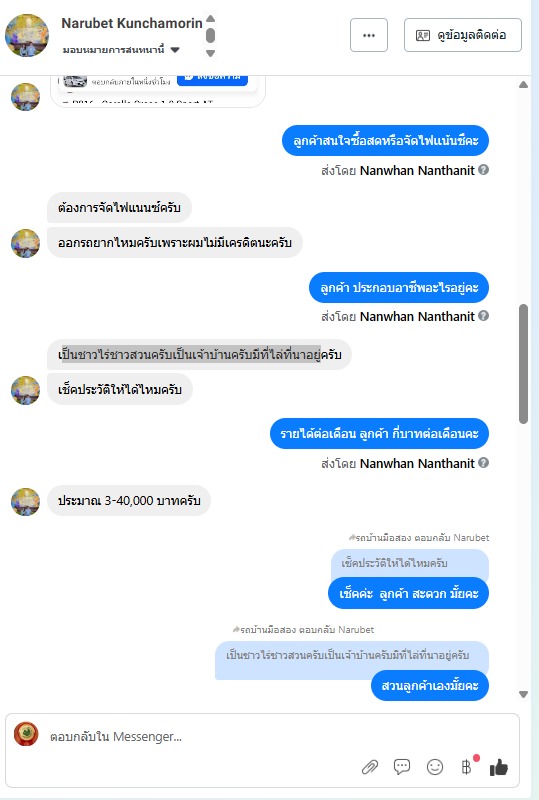Click the scroll-up arrow beside Narubet's name
This screenshot has width=539, height=800.
coord(210,19)
